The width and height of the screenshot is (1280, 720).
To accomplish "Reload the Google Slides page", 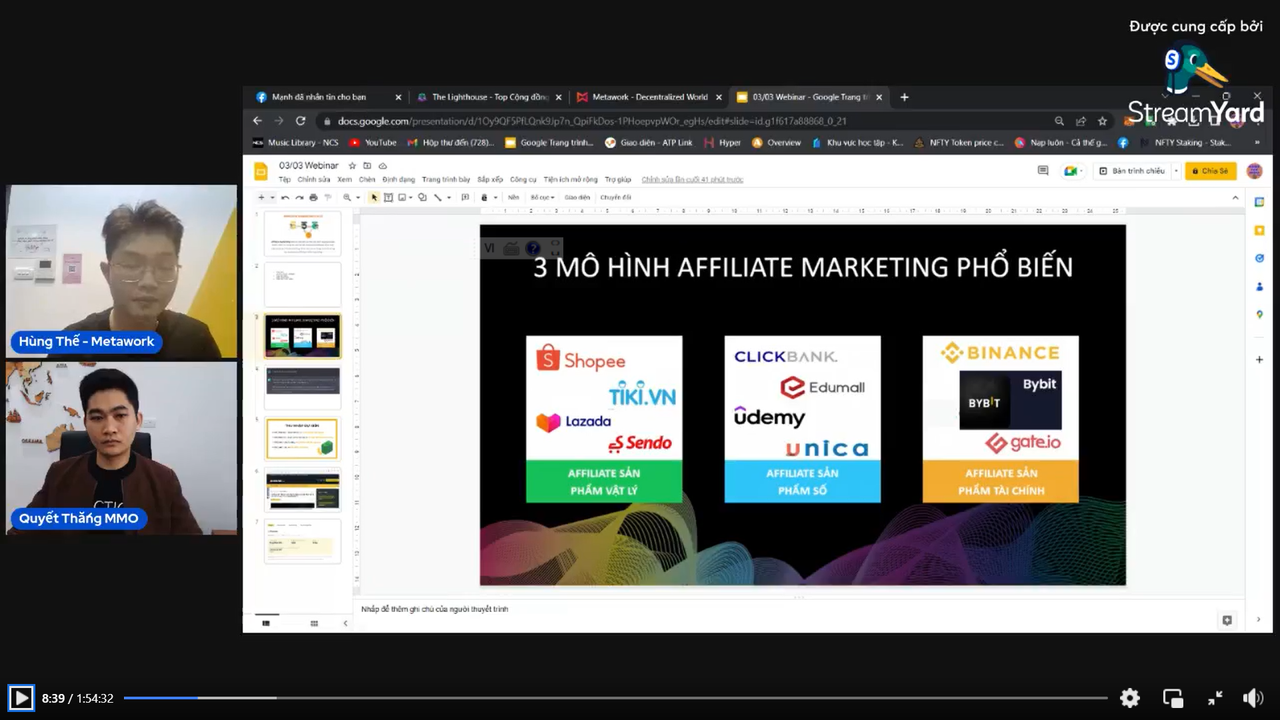I will click(x=300, y=121).
